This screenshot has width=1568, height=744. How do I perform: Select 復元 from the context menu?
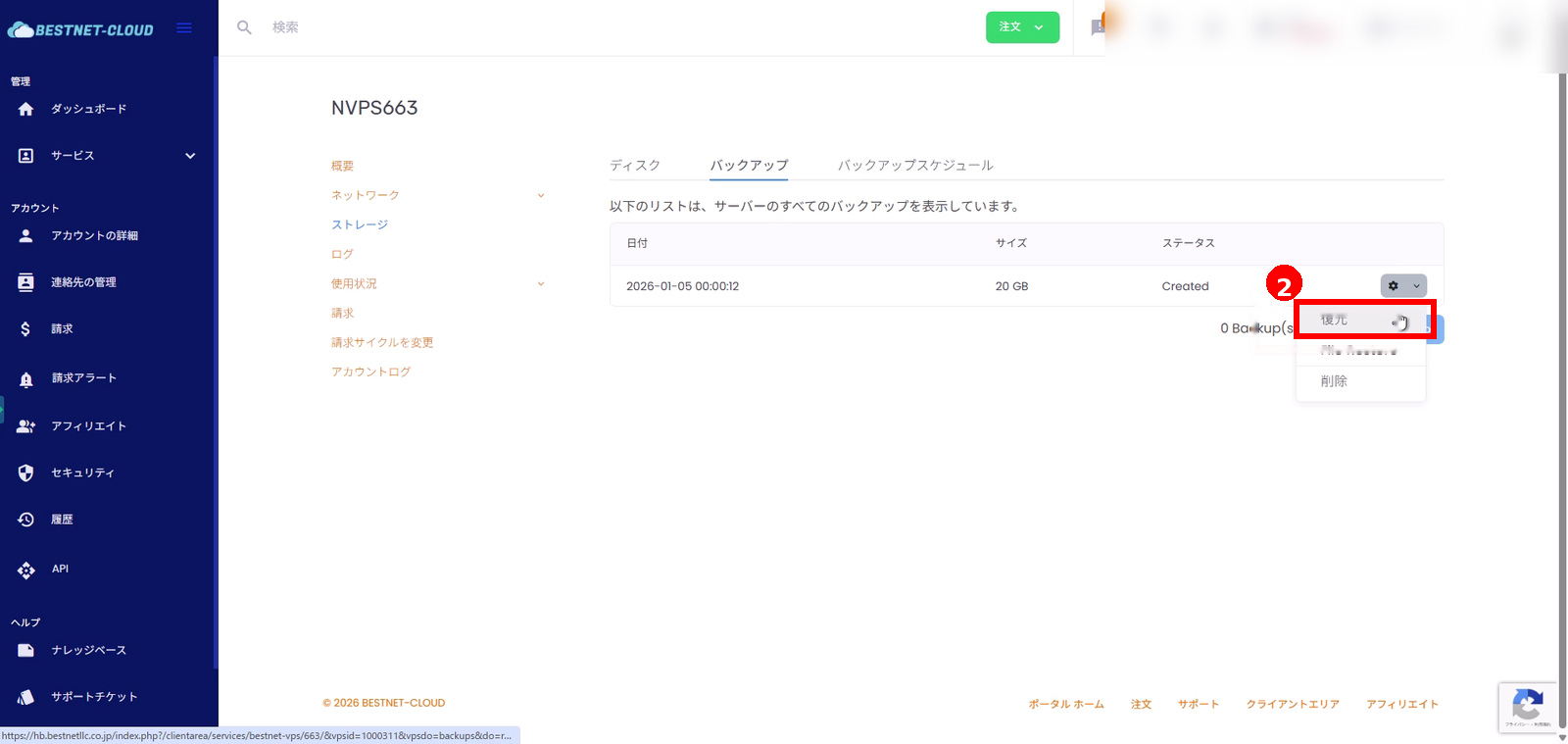1335,321
